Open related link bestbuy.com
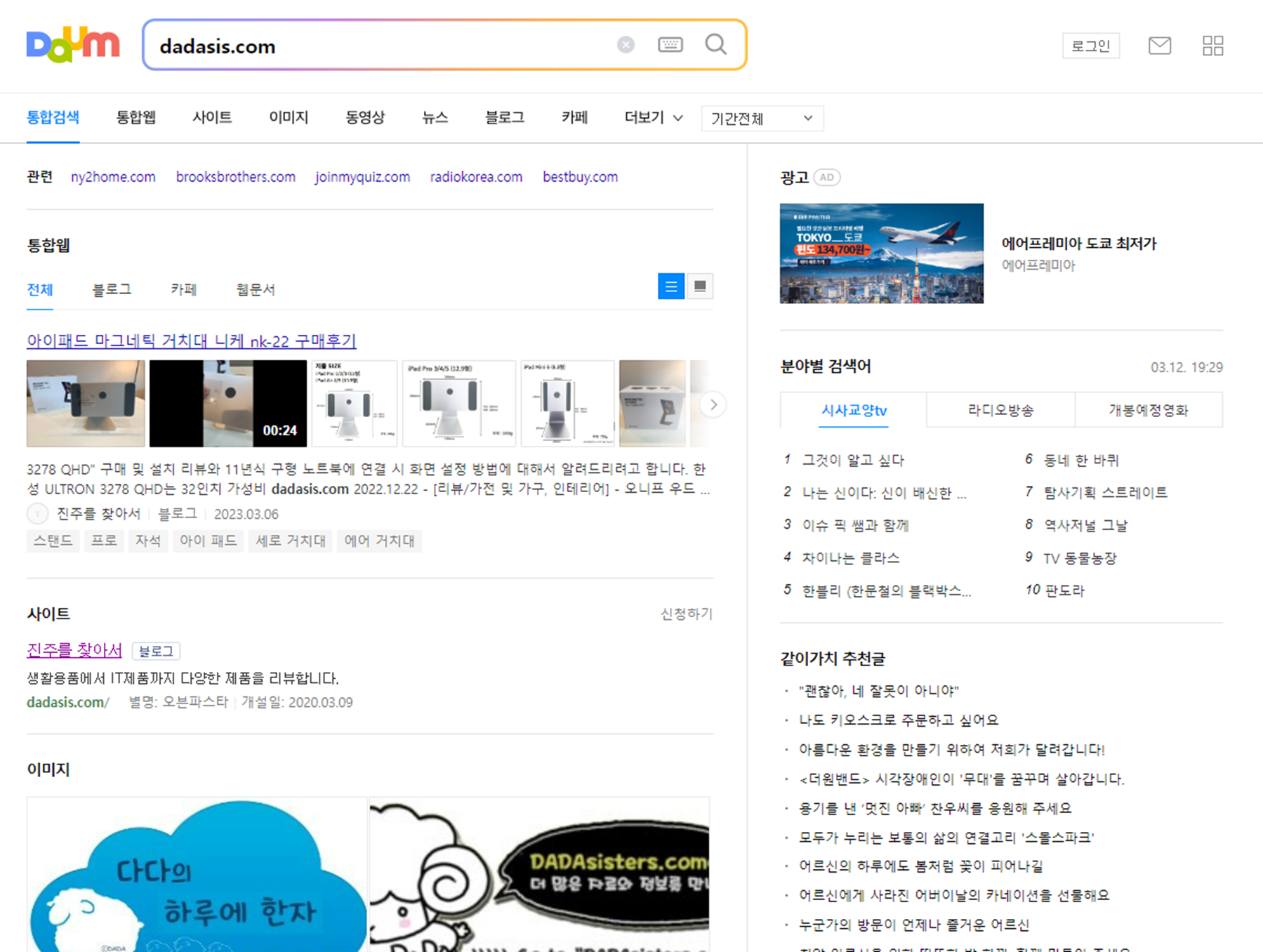 tap(580, 177)
